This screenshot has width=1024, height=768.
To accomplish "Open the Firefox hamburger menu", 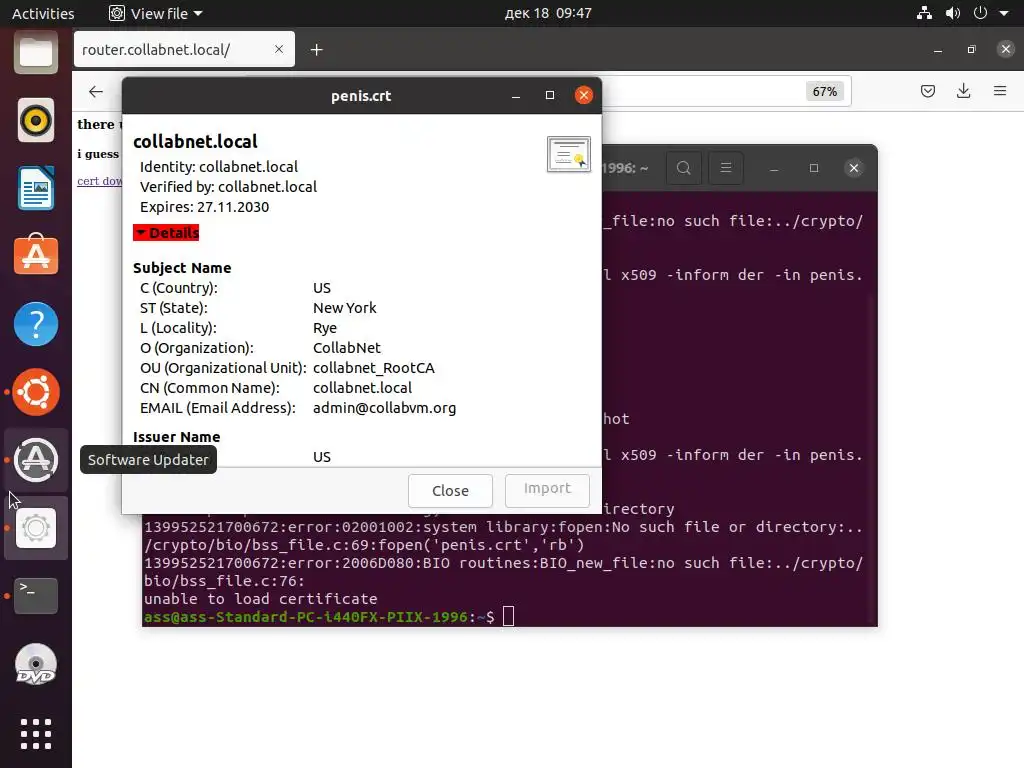I will coord(1000,91).
